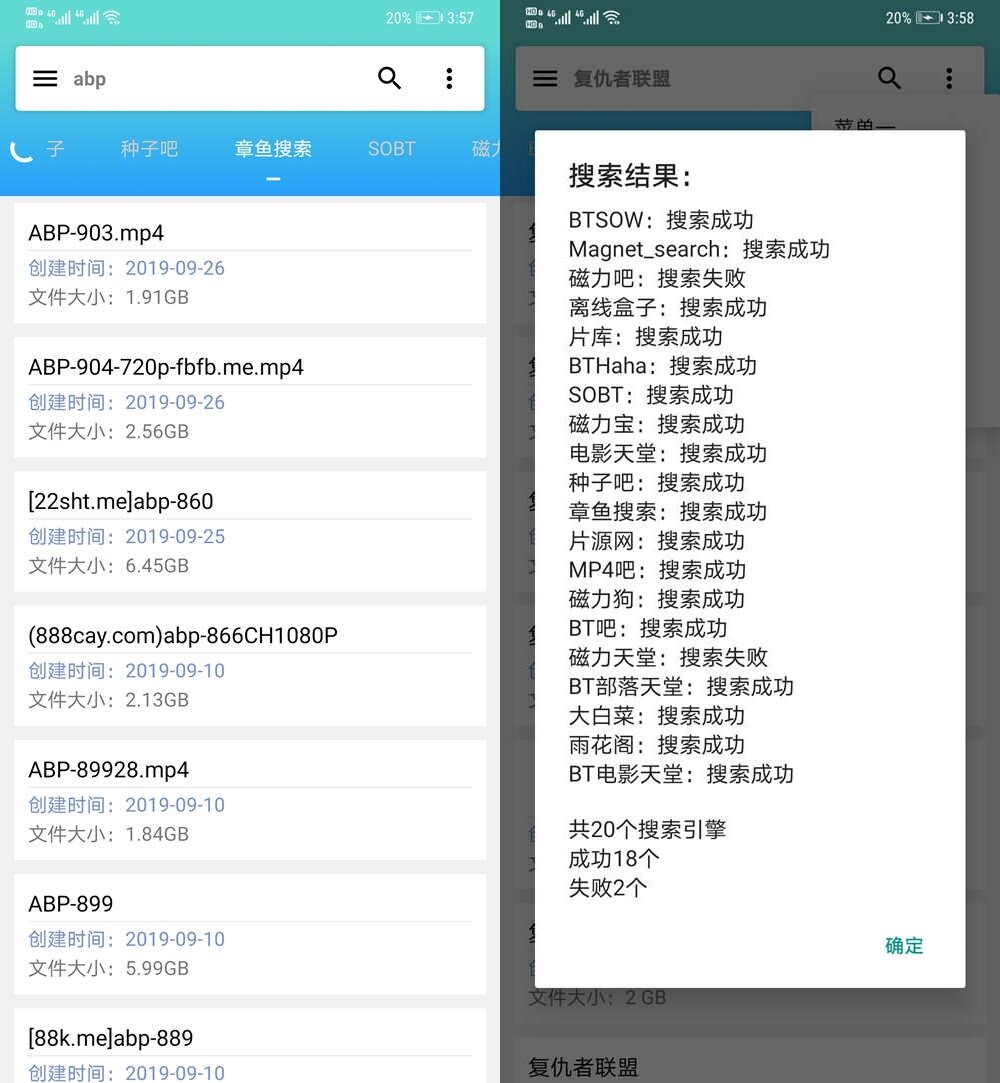Open the [88k.me]abp-889 result

(x=250, y=1046)
